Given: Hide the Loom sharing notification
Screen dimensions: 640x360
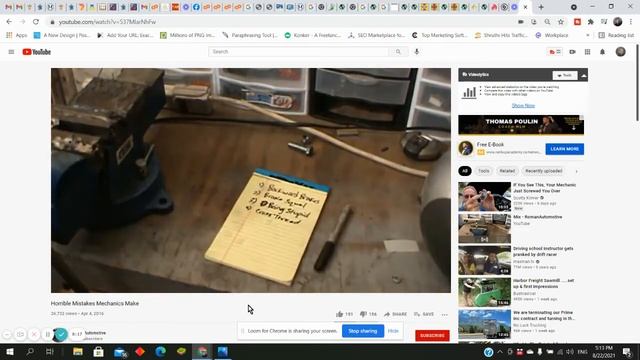Looking at the screenshot, I should pyautogui.click(x=393, y=331).
